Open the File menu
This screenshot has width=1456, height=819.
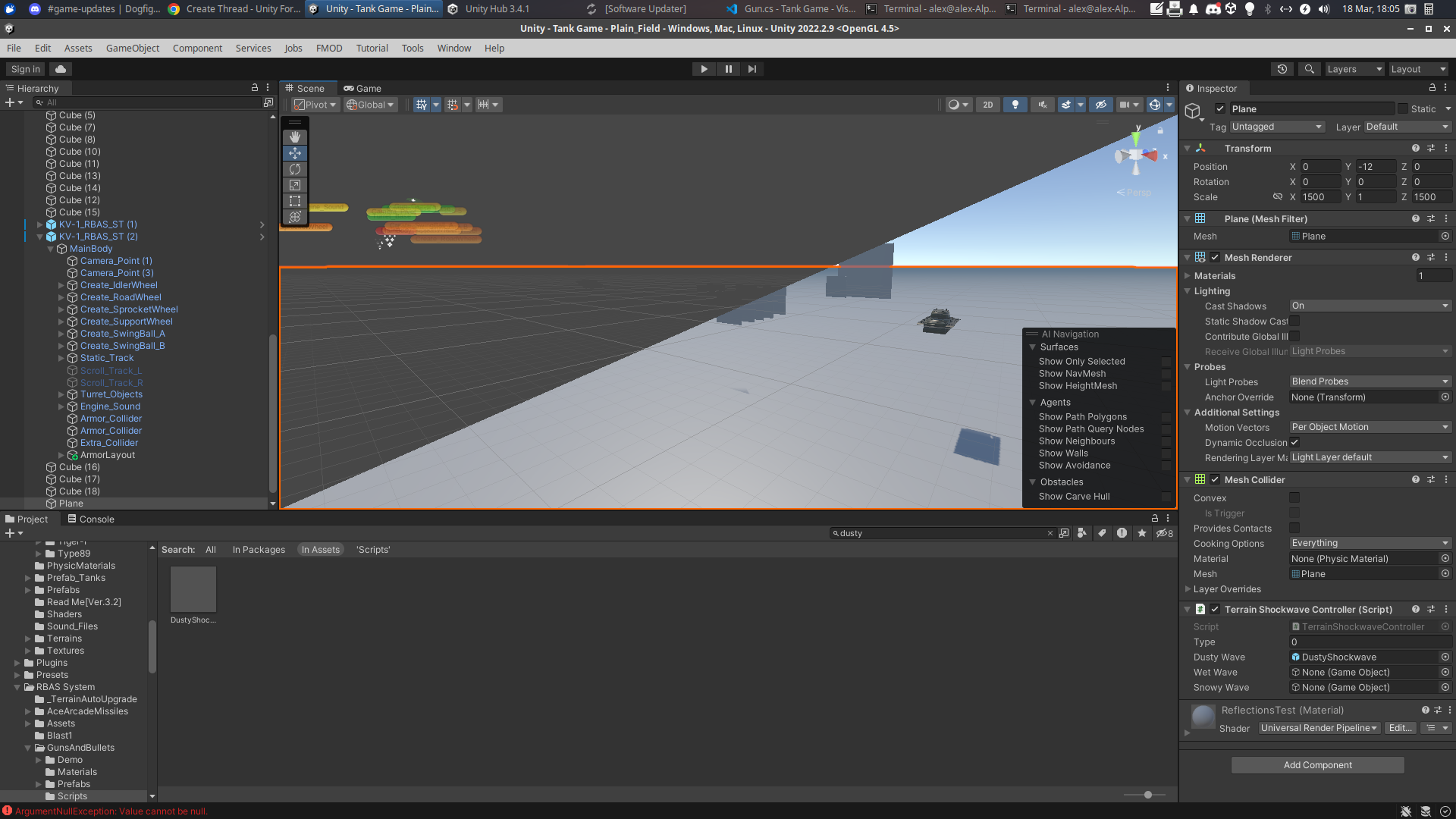coord(14,48)
